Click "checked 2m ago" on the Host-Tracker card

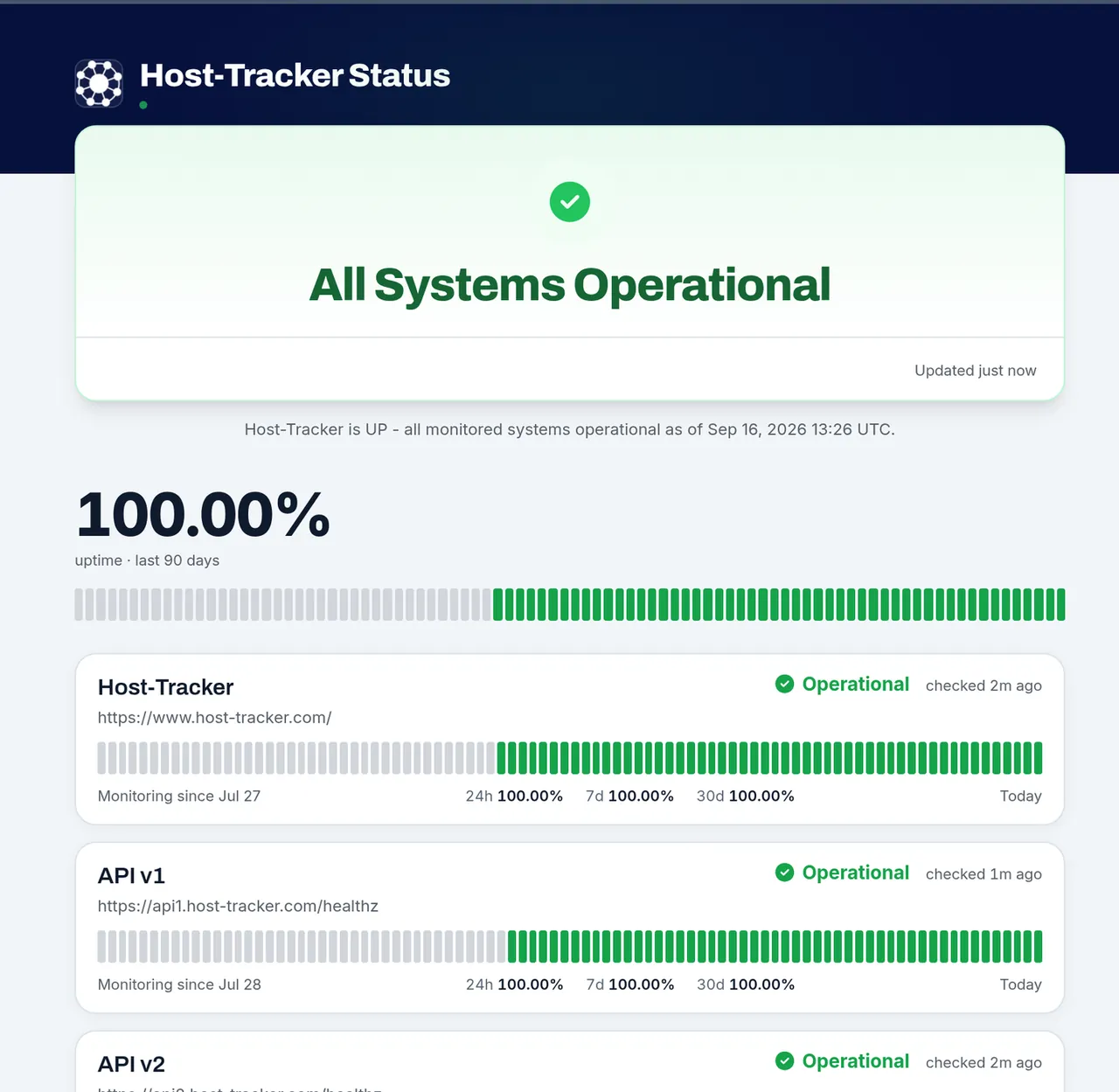[983, 685]
